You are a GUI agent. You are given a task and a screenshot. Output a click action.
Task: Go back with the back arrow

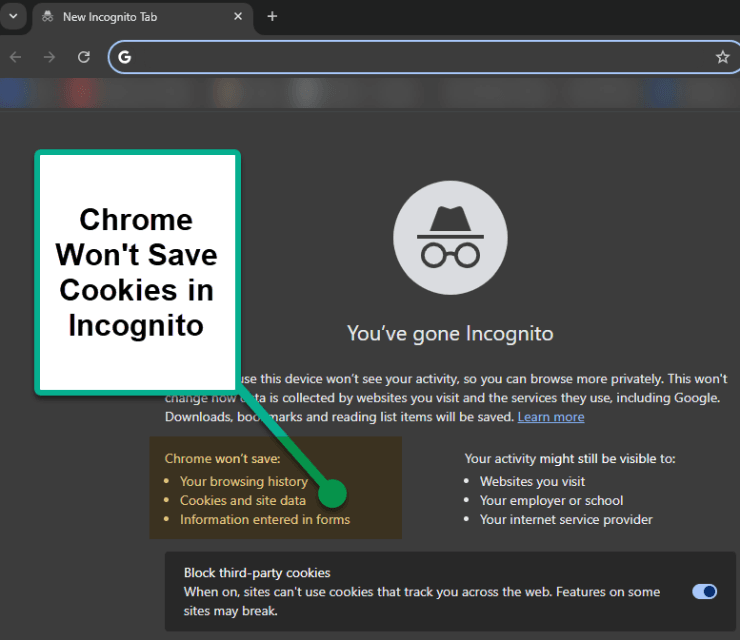point(16,57)
